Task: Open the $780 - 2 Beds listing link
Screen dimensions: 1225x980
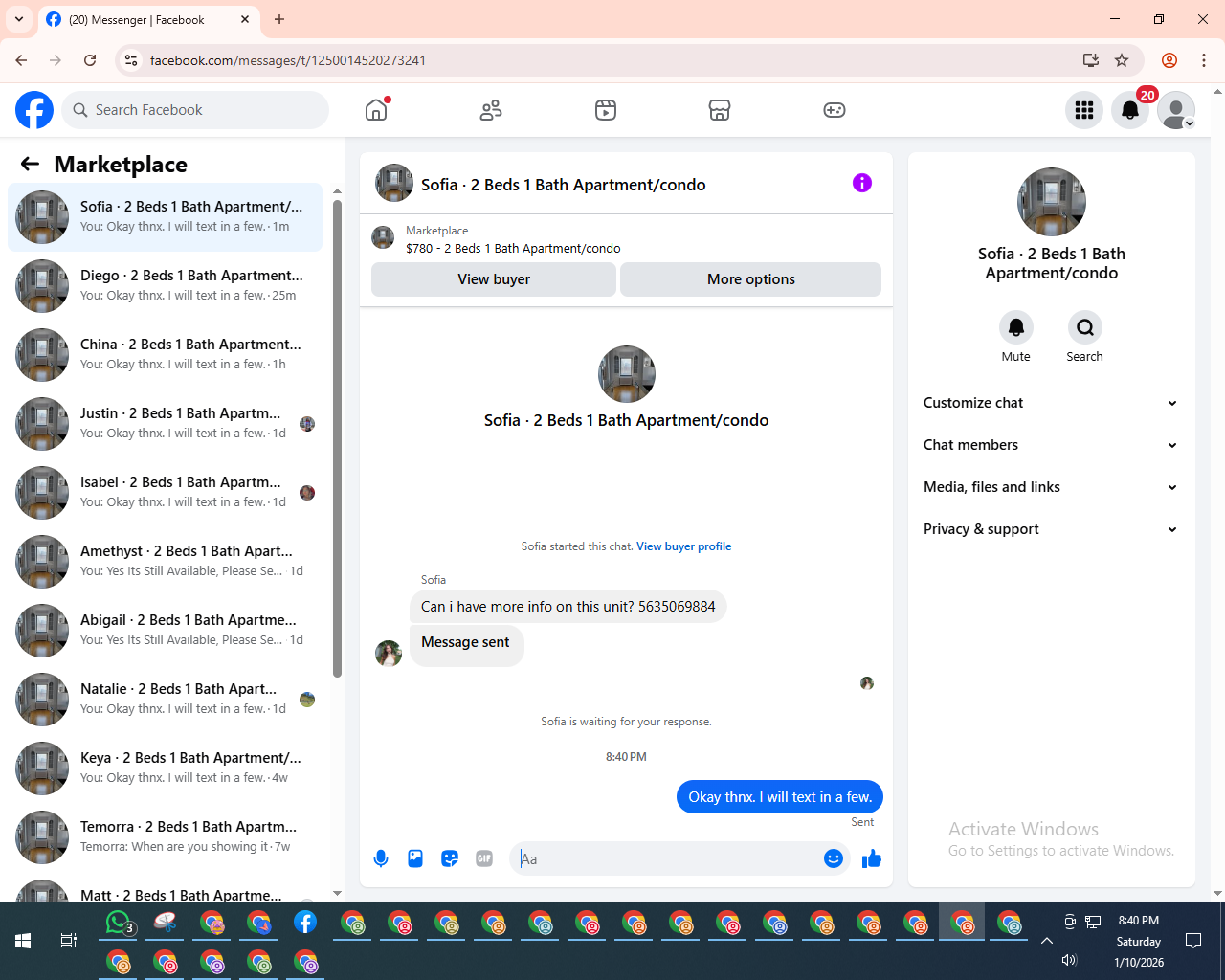Action: 513,248
